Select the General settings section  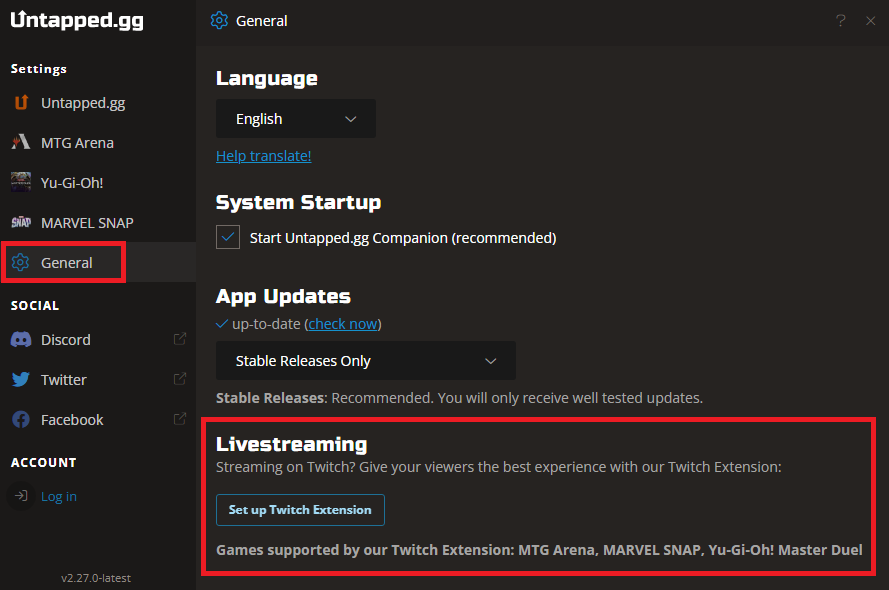click(x=98, y=262)
